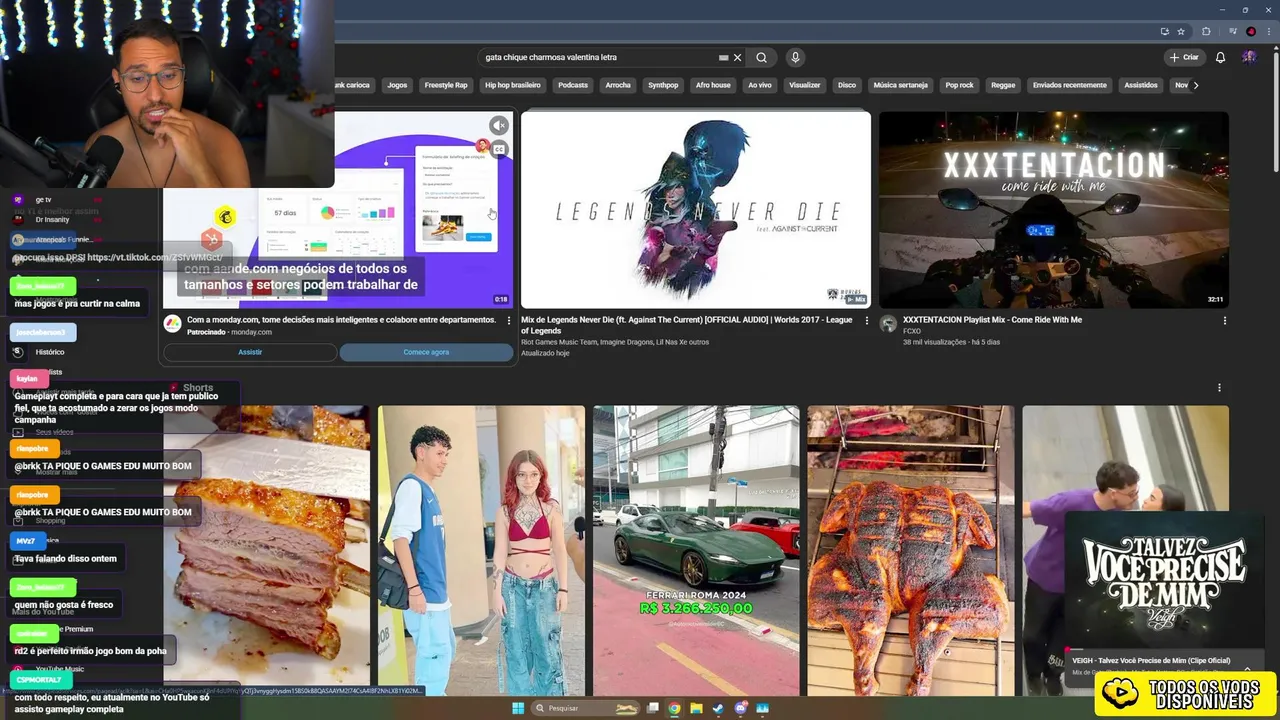The width and height of the screenshot is (1280, 720).
Task: Open the Chrome profile avatar
Action: pyautogui.click(x=1251, y=31)
